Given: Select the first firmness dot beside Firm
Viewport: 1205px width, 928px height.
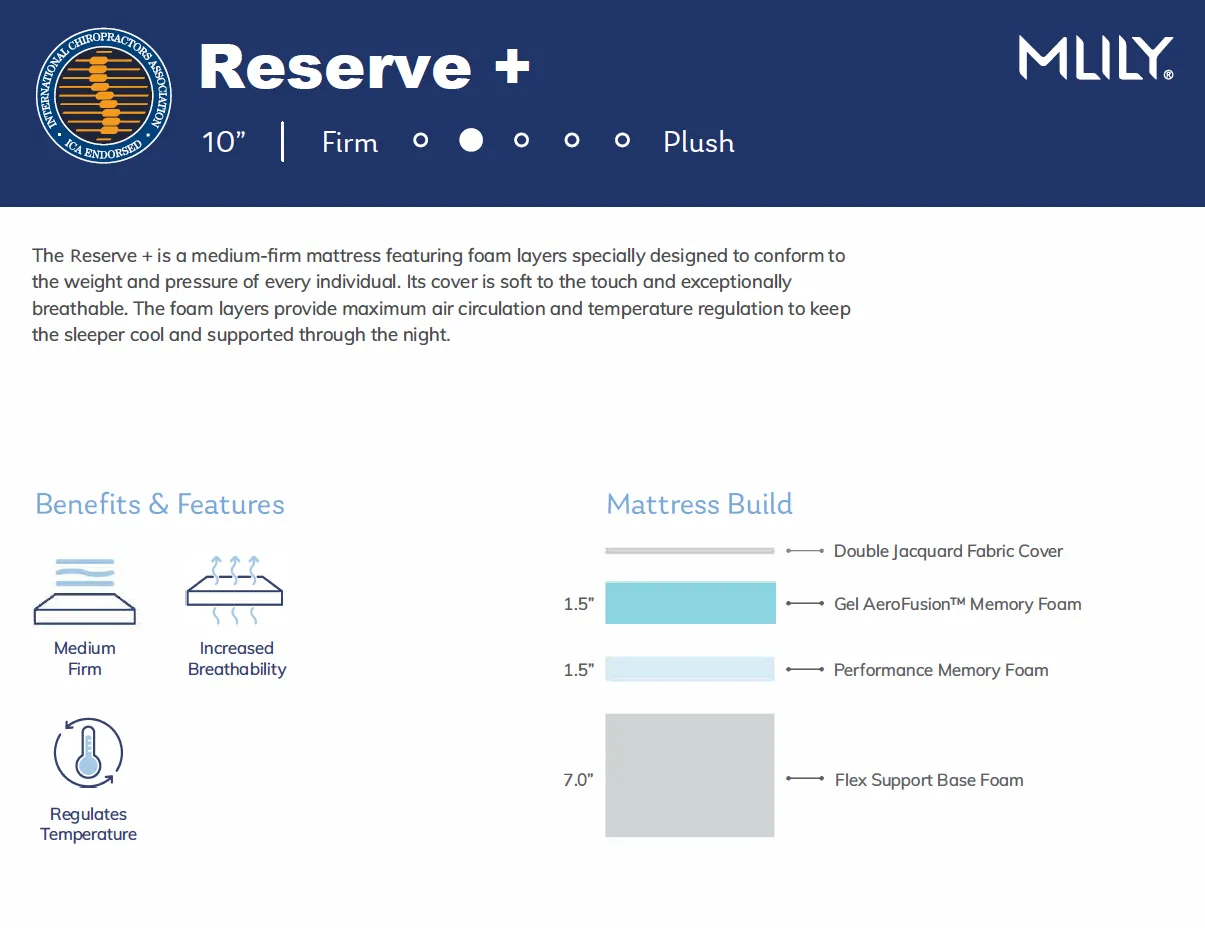Looking at the screenshot, I should (421, 140).
